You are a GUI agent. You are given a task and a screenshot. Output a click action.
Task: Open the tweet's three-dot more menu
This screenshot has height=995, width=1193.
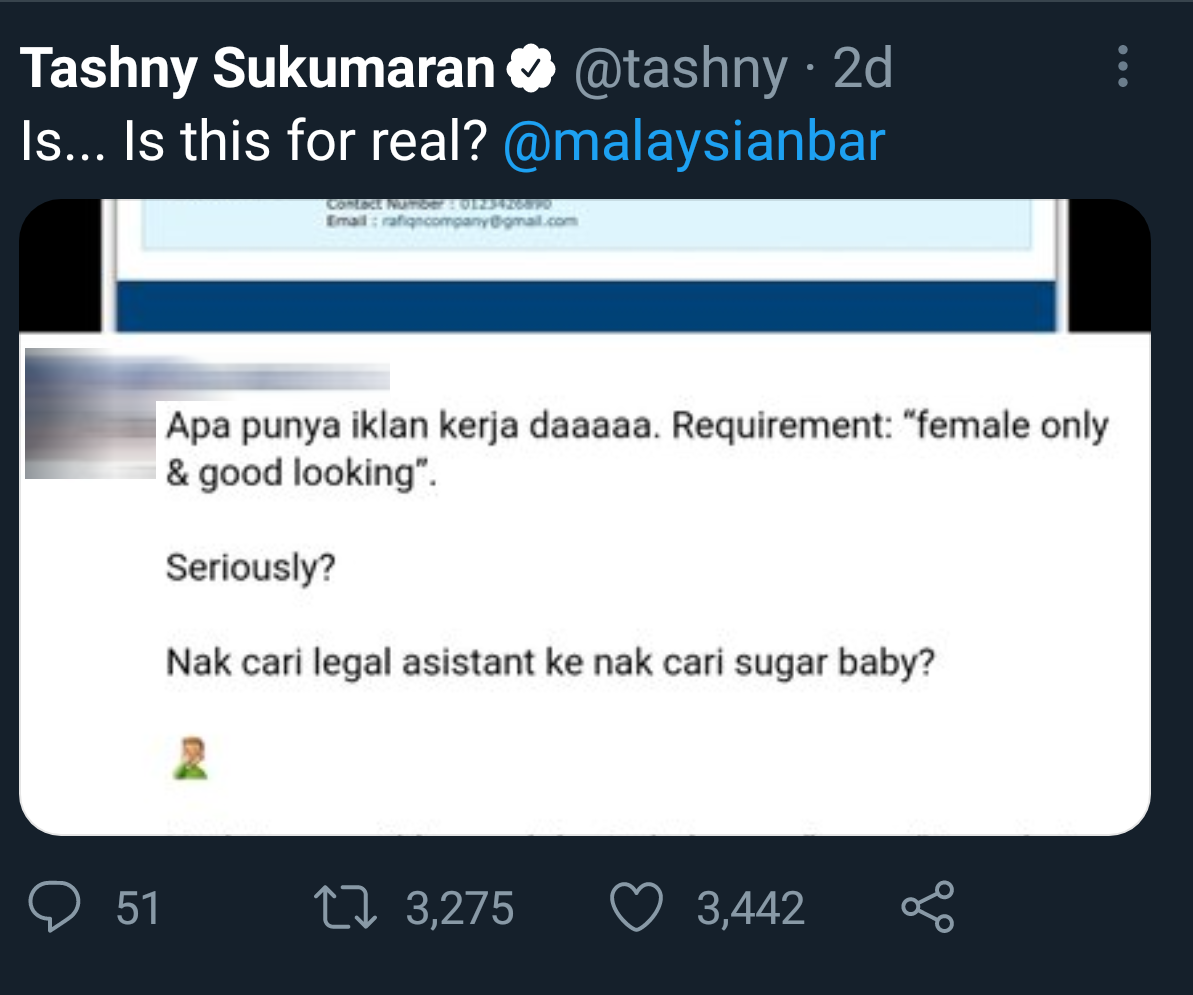(1122, 68)
